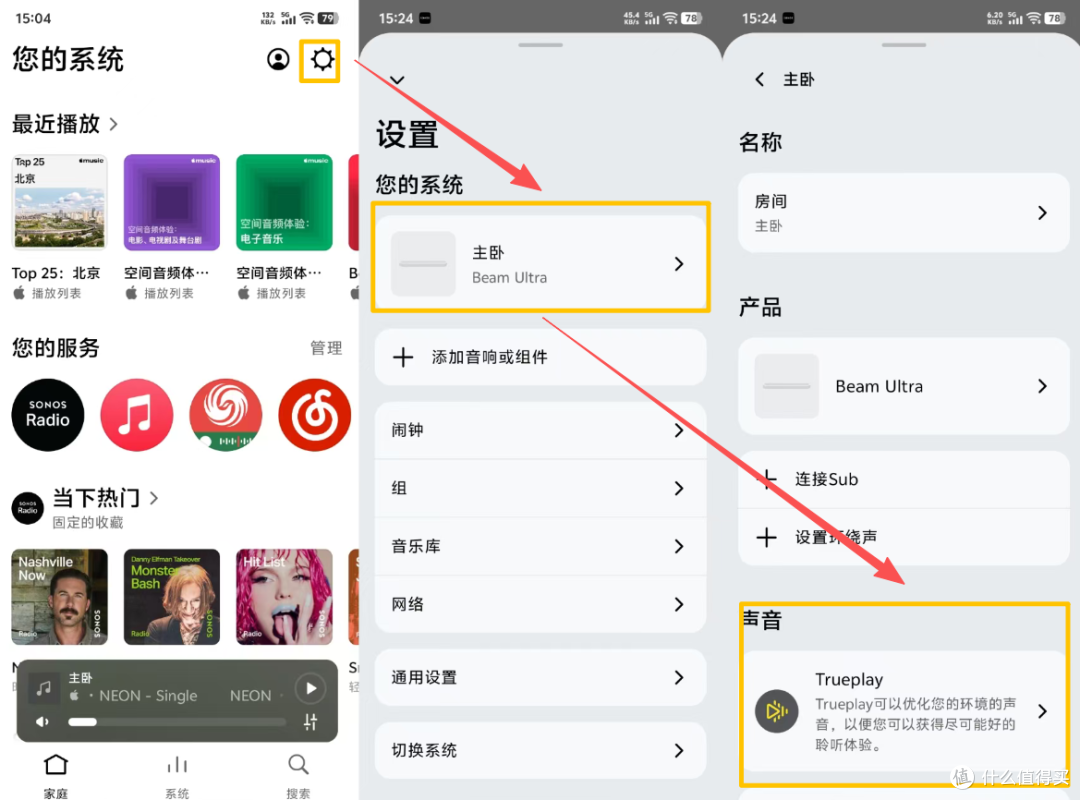Viewport: 1080px width, 800px height.
Task: Open the music note artwork in mini player
Action: tap(43, 688)
